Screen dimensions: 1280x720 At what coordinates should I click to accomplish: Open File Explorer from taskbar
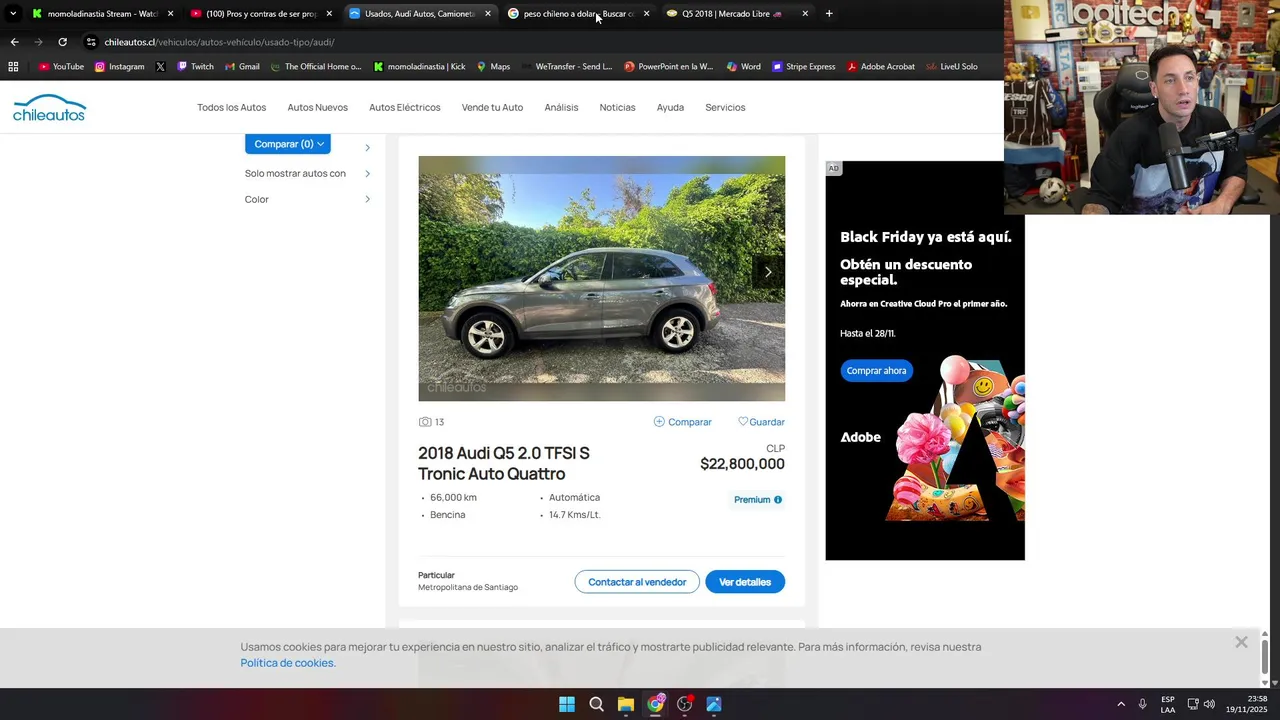(625, 704)
